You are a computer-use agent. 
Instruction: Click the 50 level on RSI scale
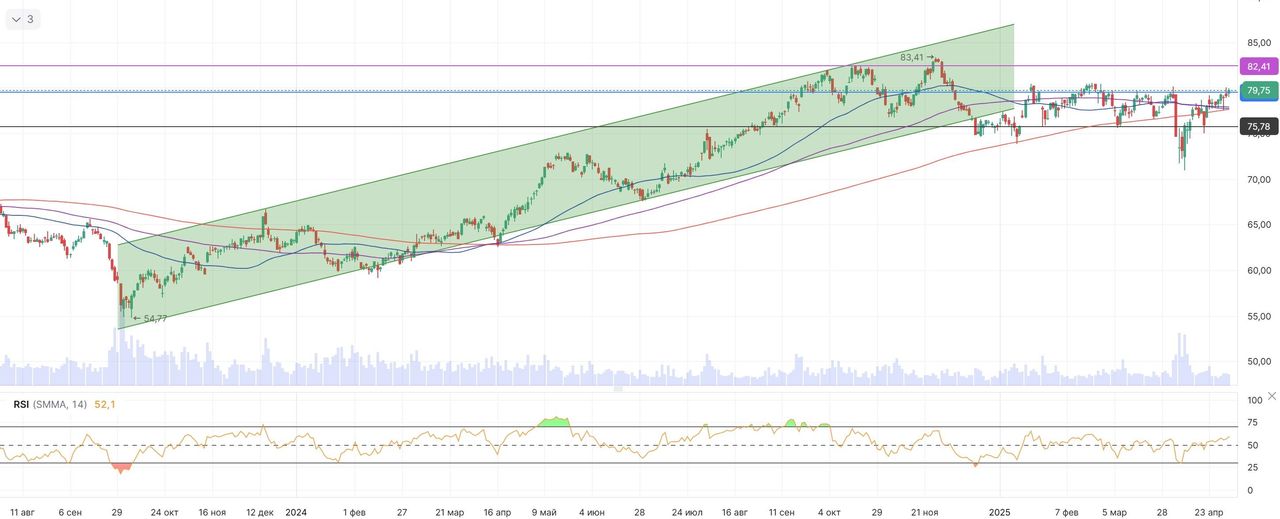coord(1254,445)
